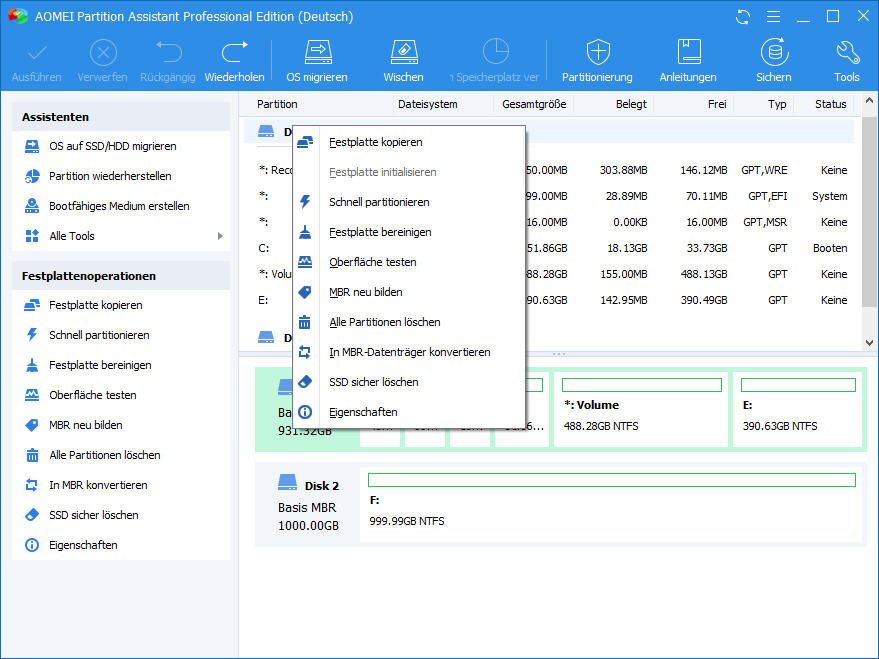The height and width of the screenshot is (659, 879).
Task: Select SSD sicher löschen from context menu
Action: coord(373,382)
